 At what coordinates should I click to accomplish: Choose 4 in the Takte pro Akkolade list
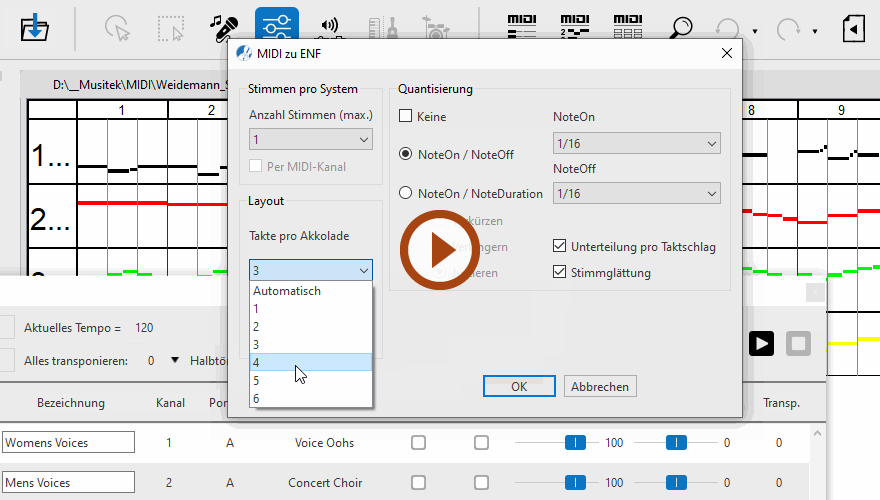pyautogui.click(x=310, y=362)
